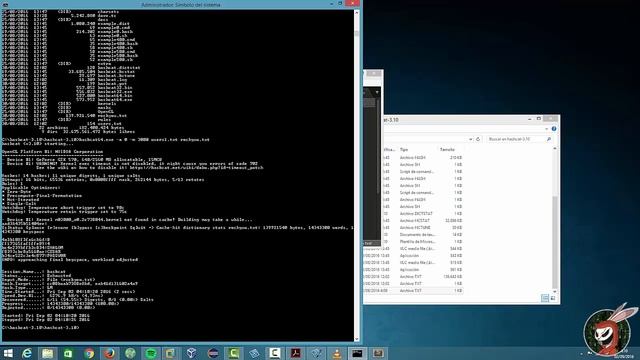The height and width of the screenshot is (360, 640).
Task: Expand the Explorer ribbon chevron
Action: [x=547, y=129]
